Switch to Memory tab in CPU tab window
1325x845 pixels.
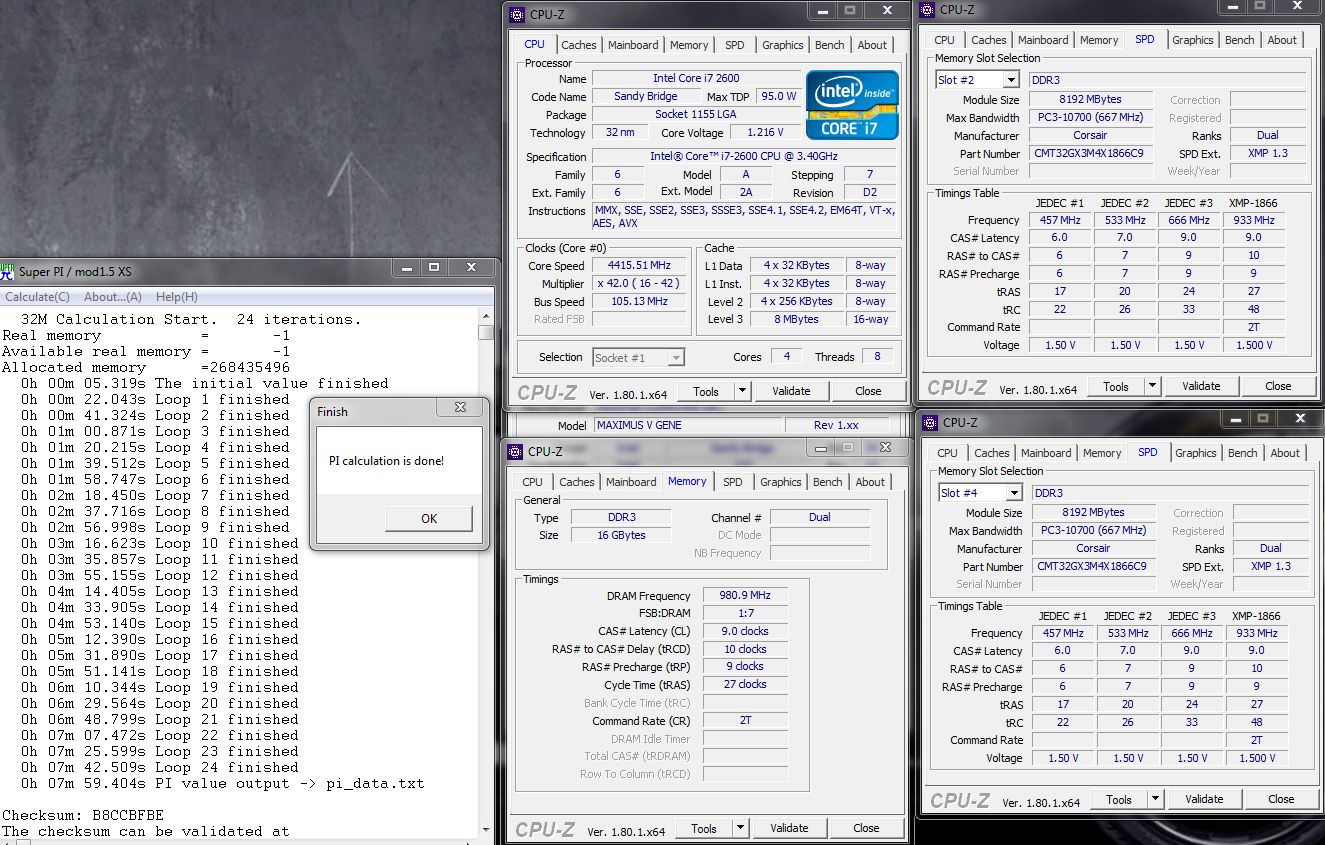coord(689,45)
